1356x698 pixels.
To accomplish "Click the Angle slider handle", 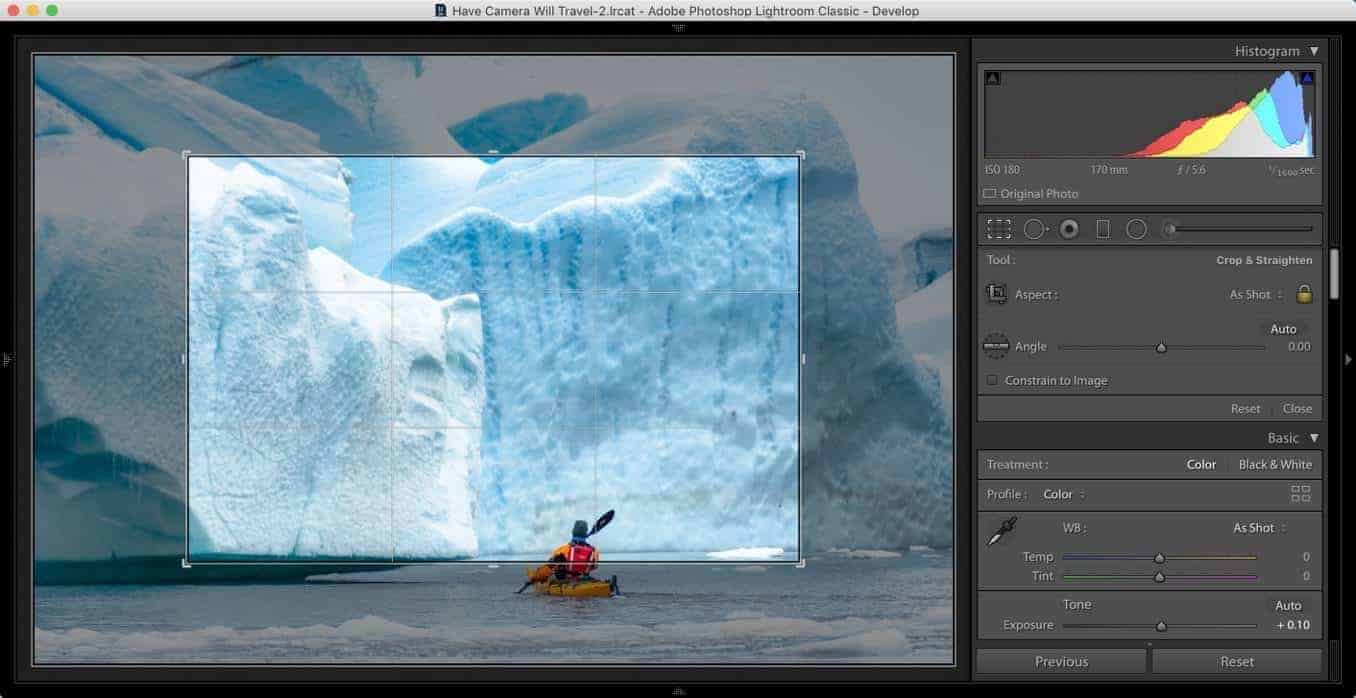I will pos(1161,348).
